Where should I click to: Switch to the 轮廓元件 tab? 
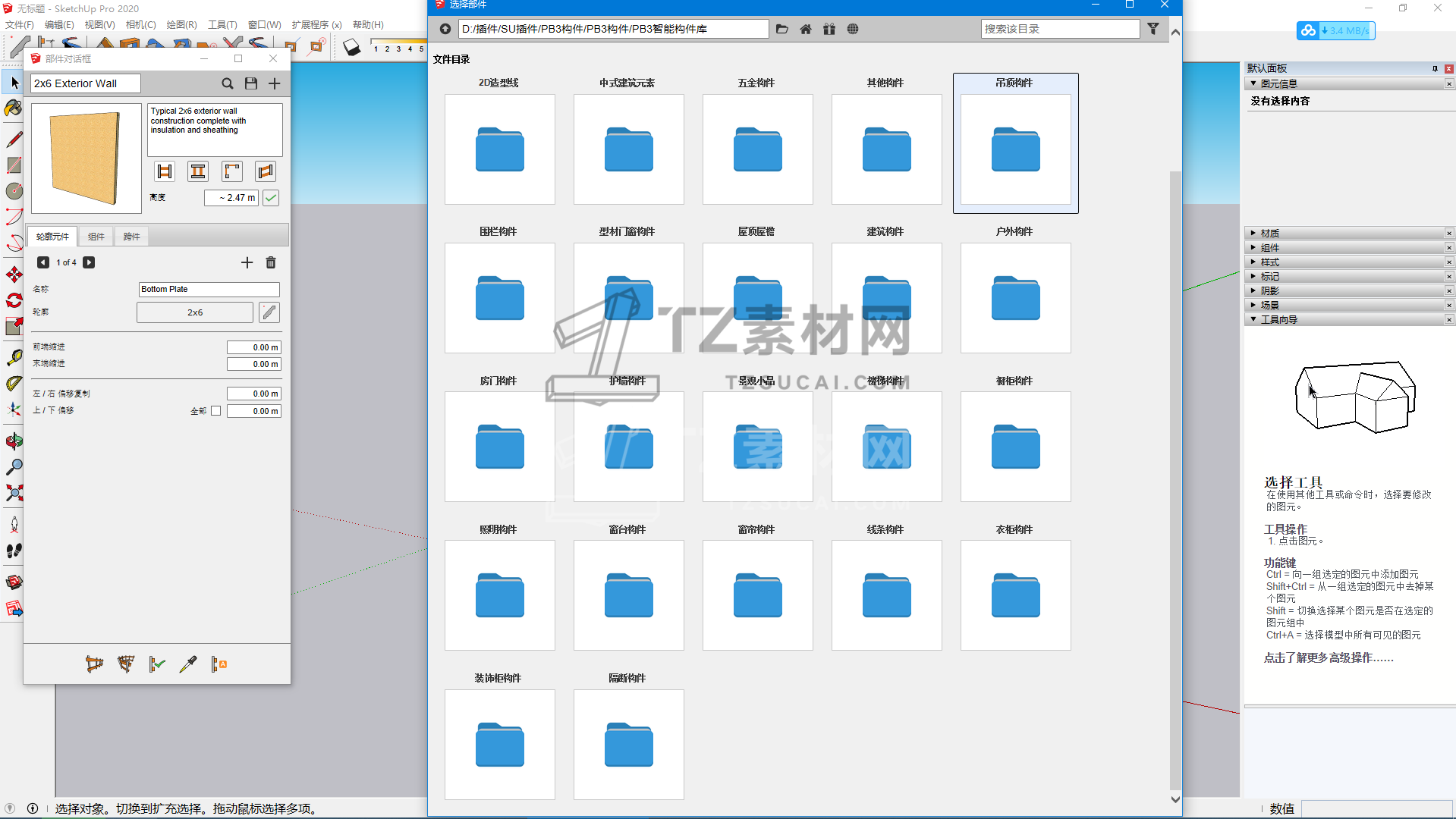pyautogui.click(x=52, y=237)
